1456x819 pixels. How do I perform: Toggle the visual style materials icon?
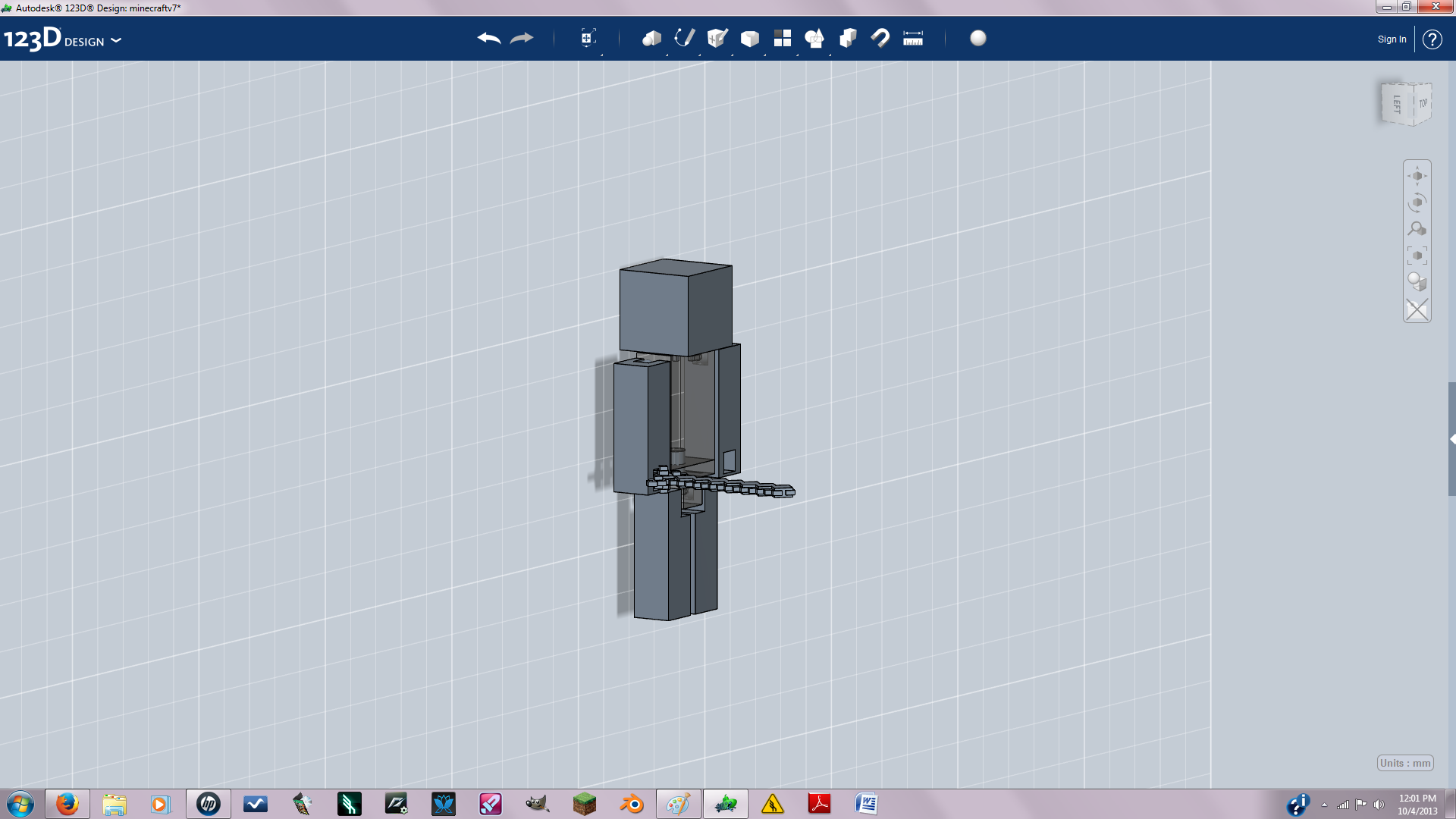coord(1417,282)
